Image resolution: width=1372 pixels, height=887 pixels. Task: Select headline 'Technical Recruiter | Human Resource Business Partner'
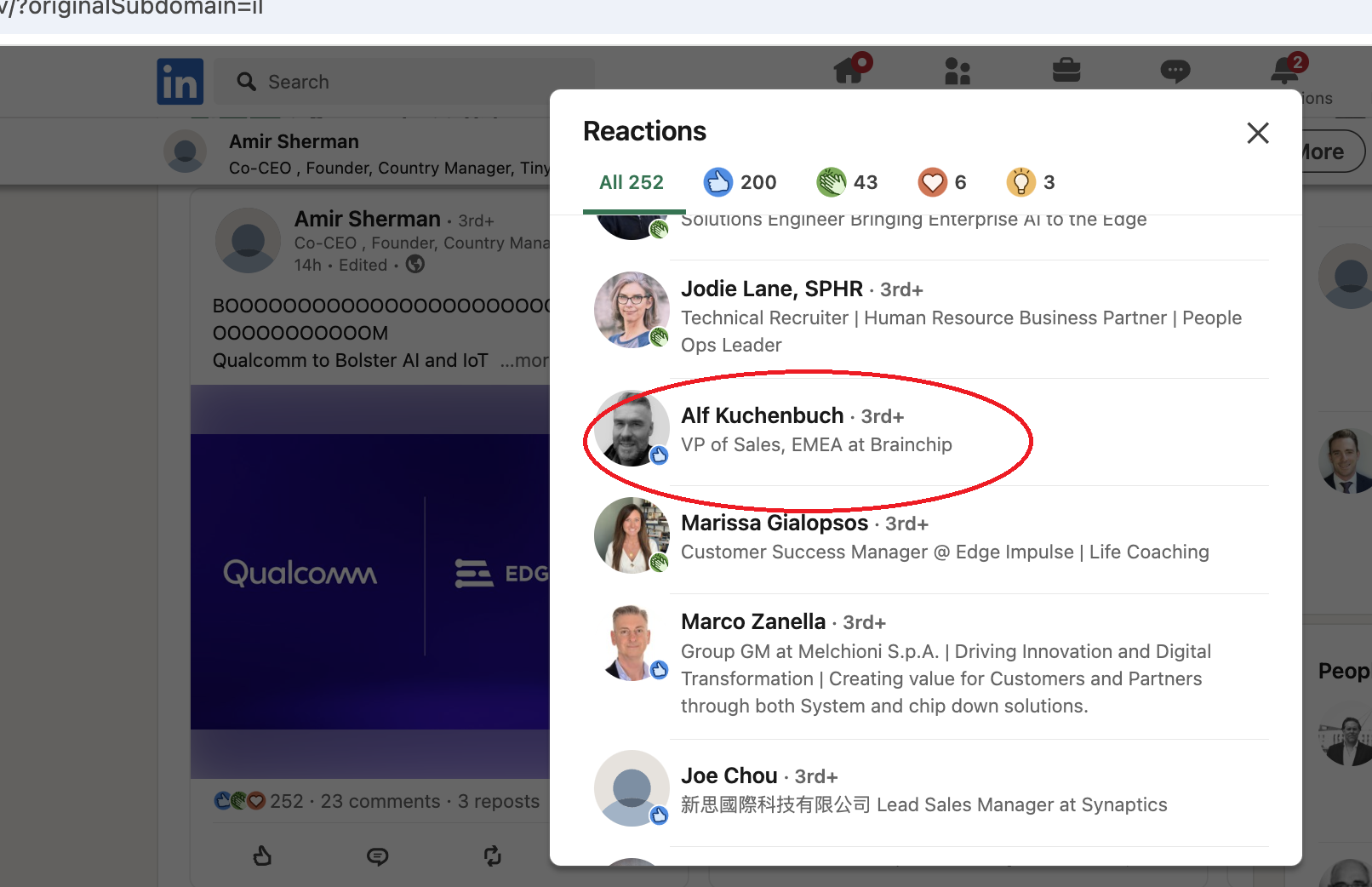coord(923,318)
